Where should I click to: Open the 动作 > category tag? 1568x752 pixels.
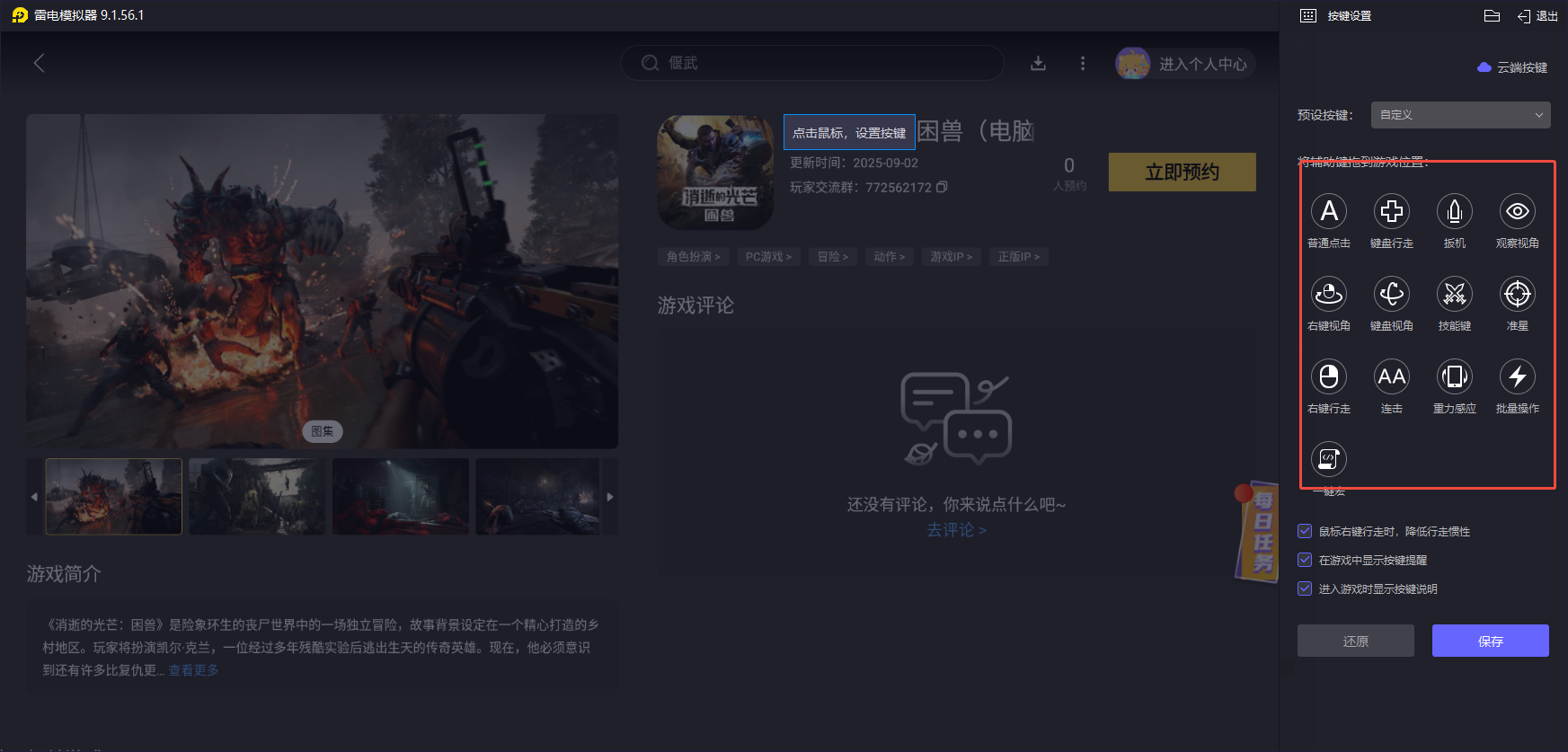(x=890, y=257)
